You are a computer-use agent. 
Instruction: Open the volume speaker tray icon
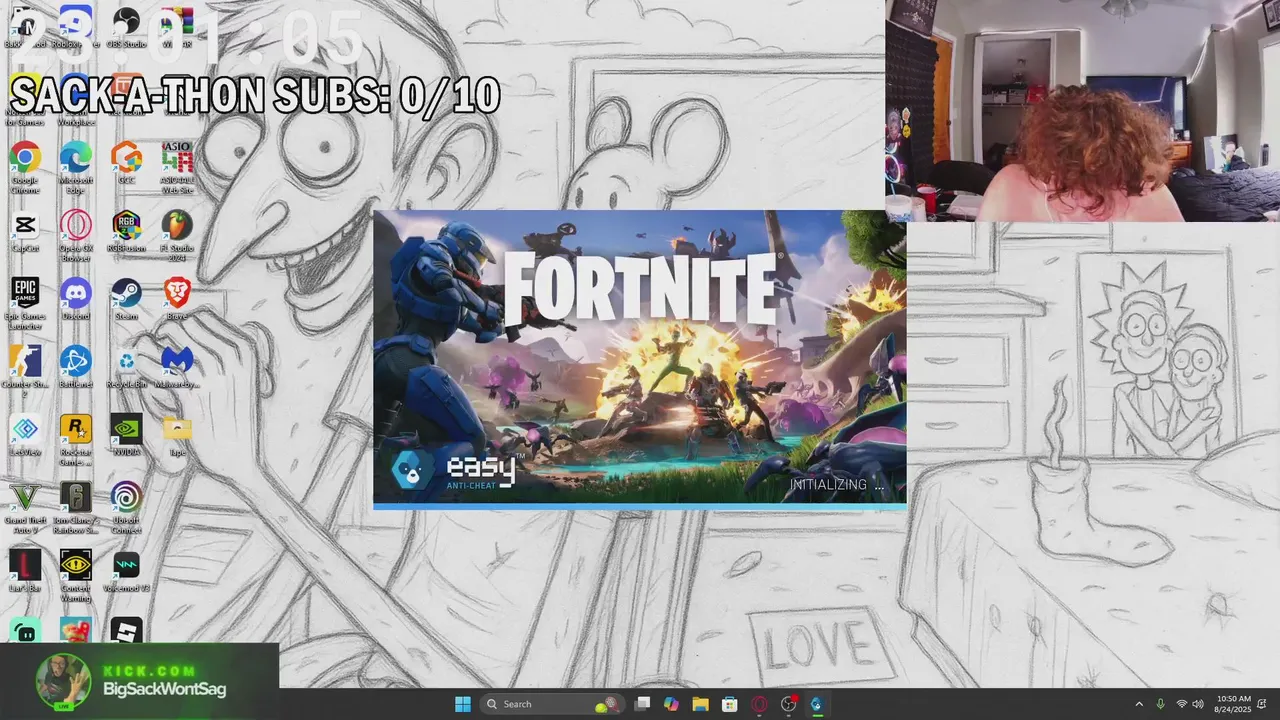1198,704
